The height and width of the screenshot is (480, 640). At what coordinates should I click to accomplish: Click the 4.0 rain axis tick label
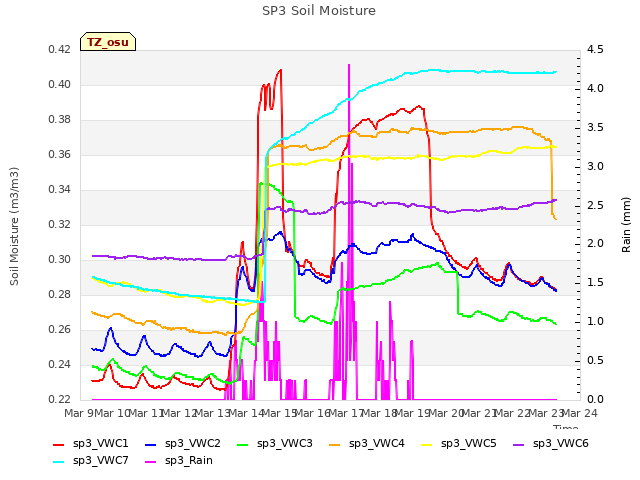click(x=595, y=89)
